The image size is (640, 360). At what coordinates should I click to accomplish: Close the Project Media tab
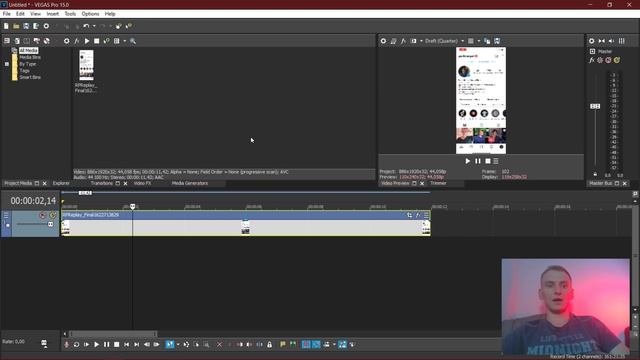(x=44, y=184)
